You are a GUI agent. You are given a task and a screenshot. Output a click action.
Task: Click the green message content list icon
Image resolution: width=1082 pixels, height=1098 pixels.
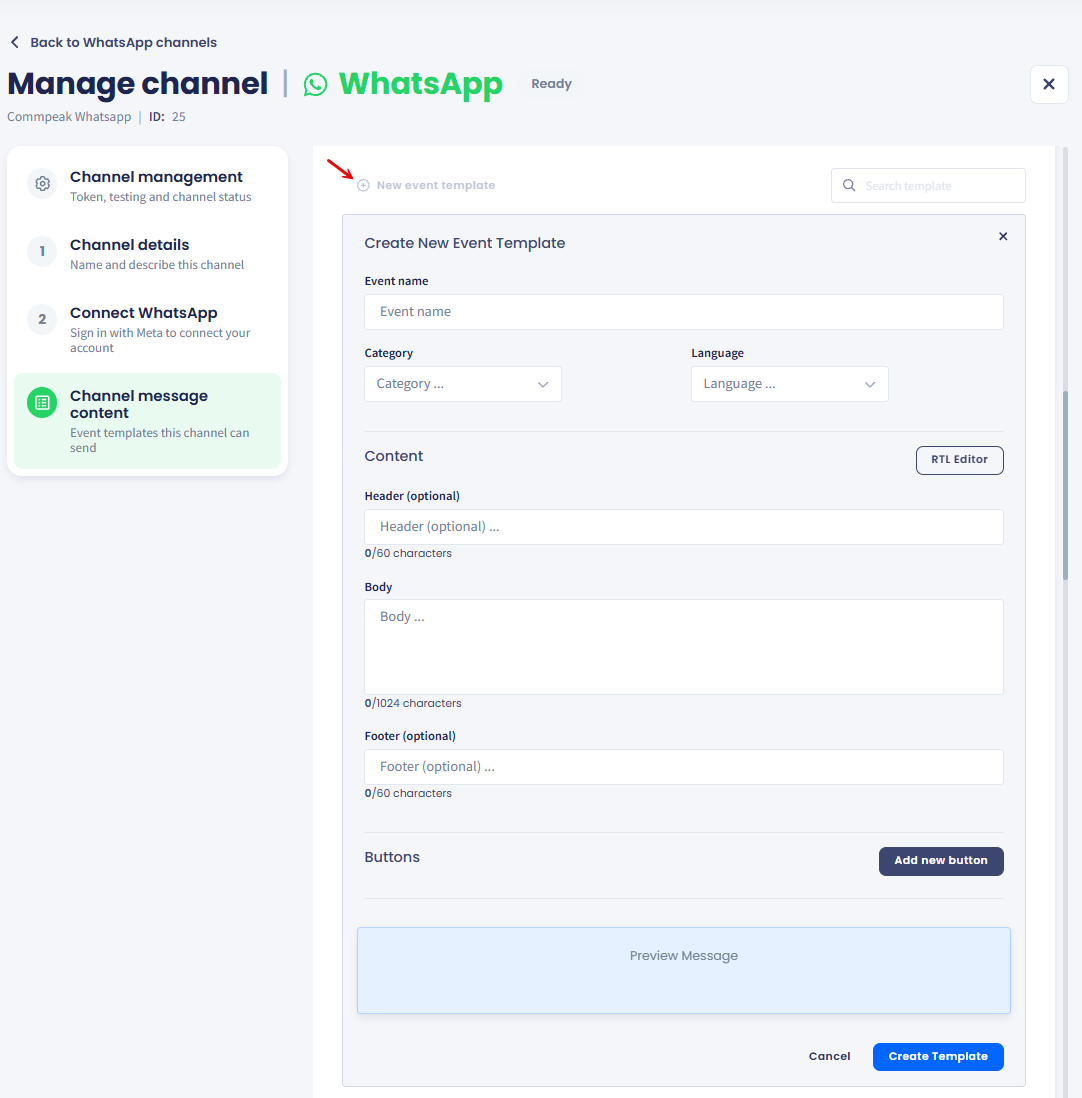(x=42, y=403)
